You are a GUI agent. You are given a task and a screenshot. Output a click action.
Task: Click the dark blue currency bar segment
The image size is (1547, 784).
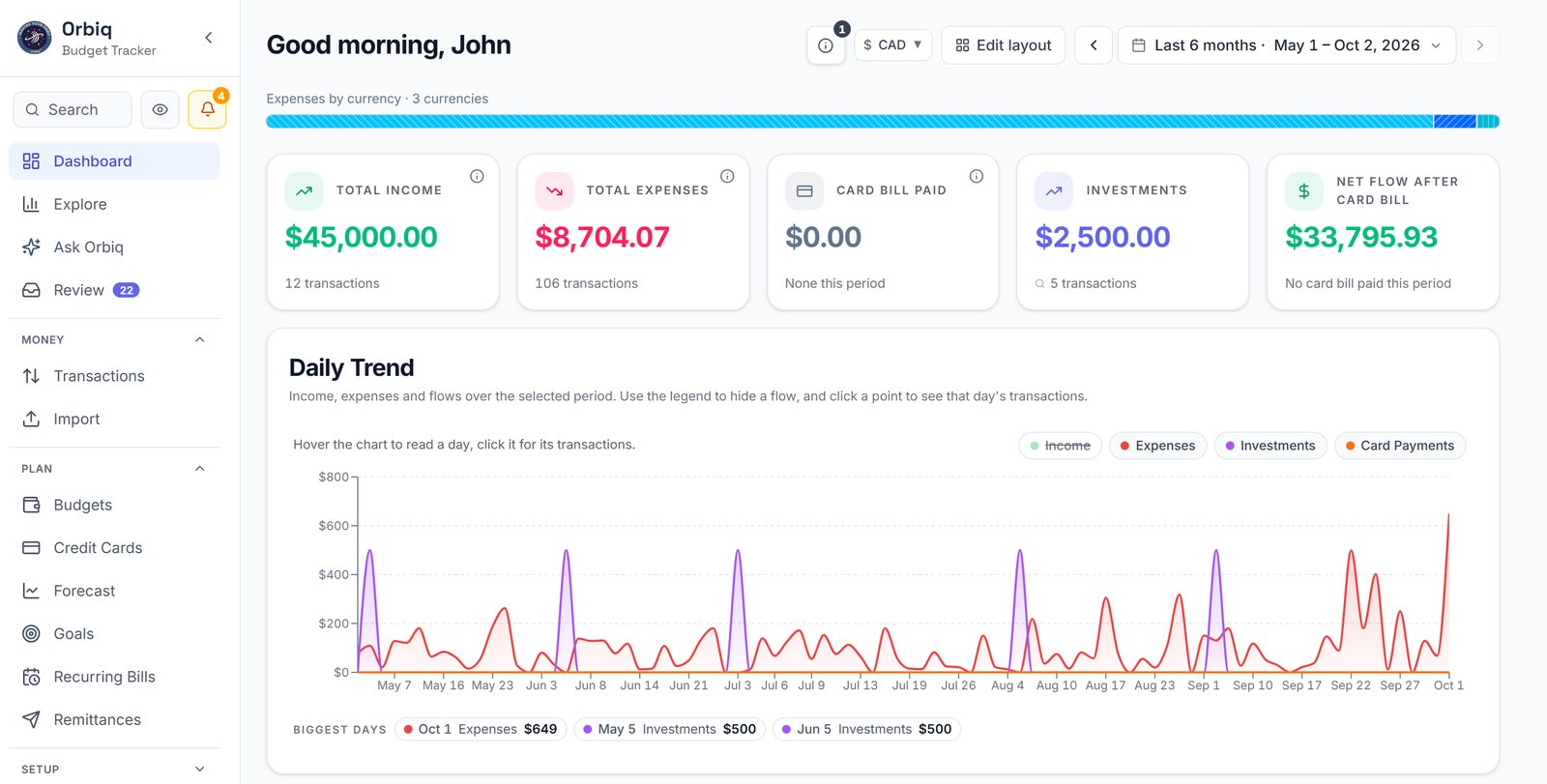coord(1455,122)
